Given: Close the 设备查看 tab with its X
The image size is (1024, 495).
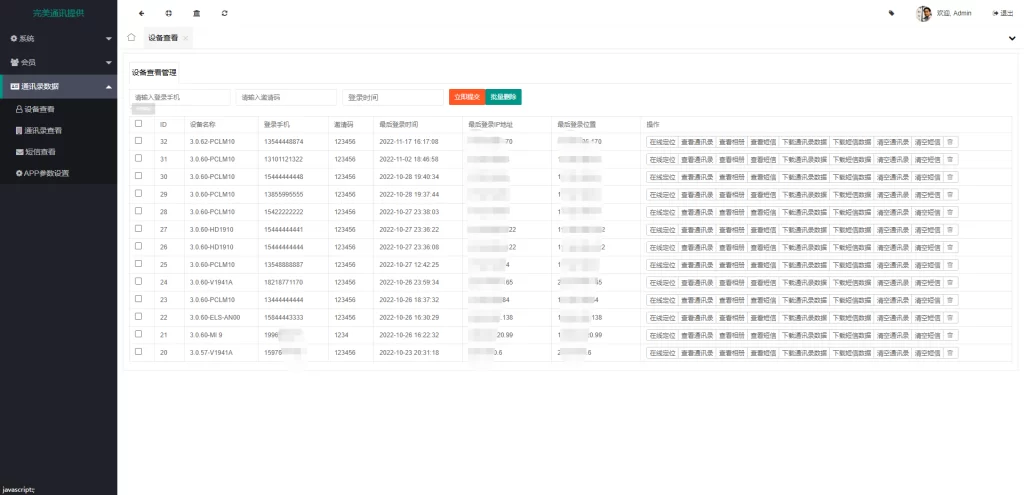Looking at the screenshot, I should pyautogui.click(x=186, y=38).
